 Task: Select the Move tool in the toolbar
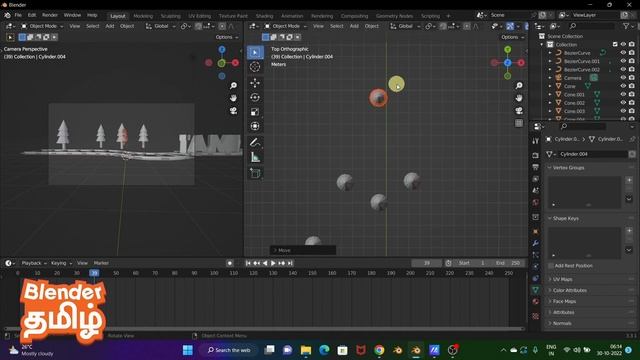255,83
